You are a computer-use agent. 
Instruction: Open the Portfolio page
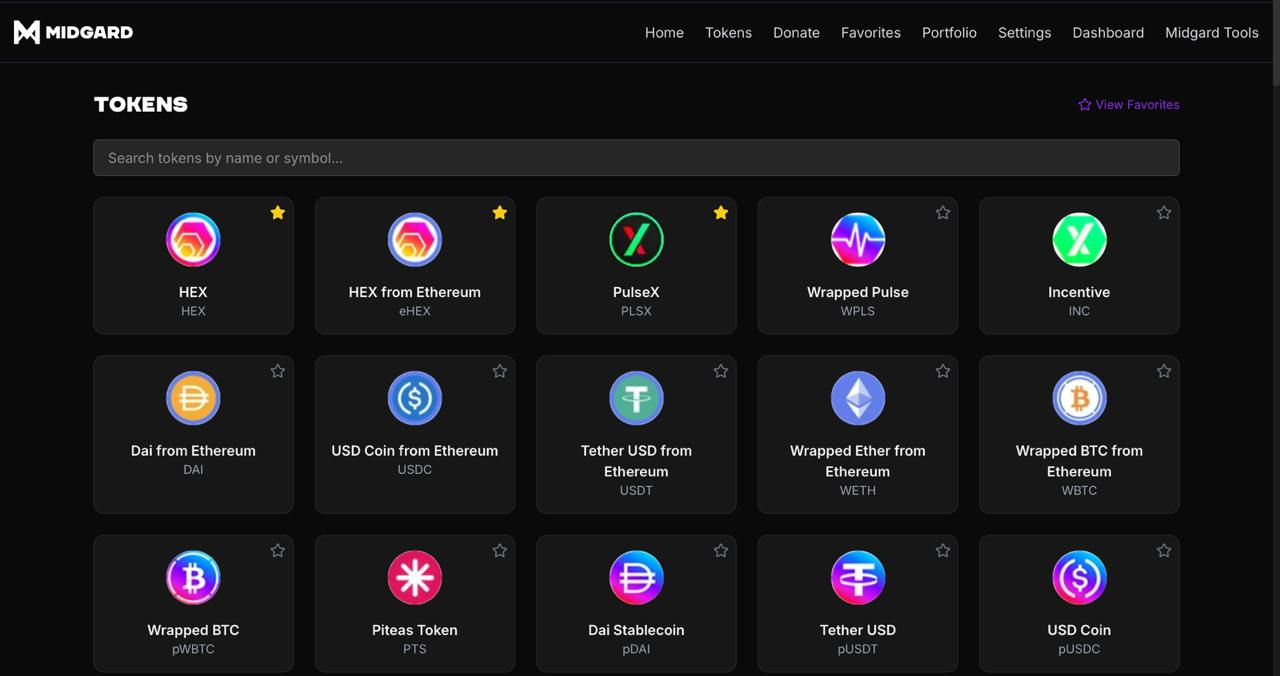949,33
